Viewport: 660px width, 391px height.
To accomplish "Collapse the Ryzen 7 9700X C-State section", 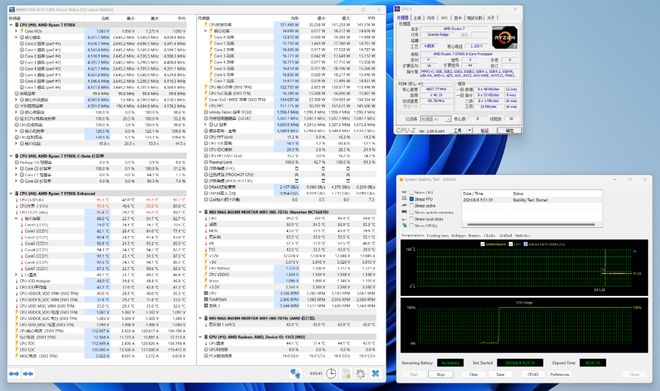I will pyautogui.click(x=11, y=156).
